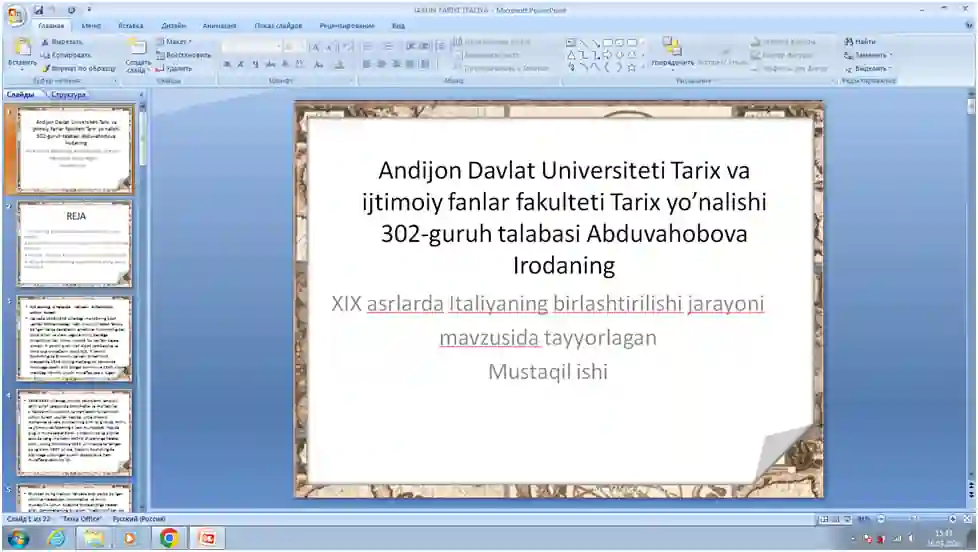Image resolution: width=978 pixels, height=552 pixels.
Task: Toggle italic formatting
Action: click(x=241, y=64)
